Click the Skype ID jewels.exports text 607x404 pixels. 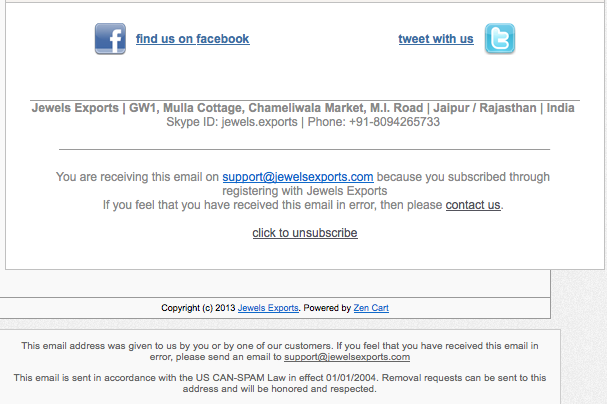click(259, 122)
